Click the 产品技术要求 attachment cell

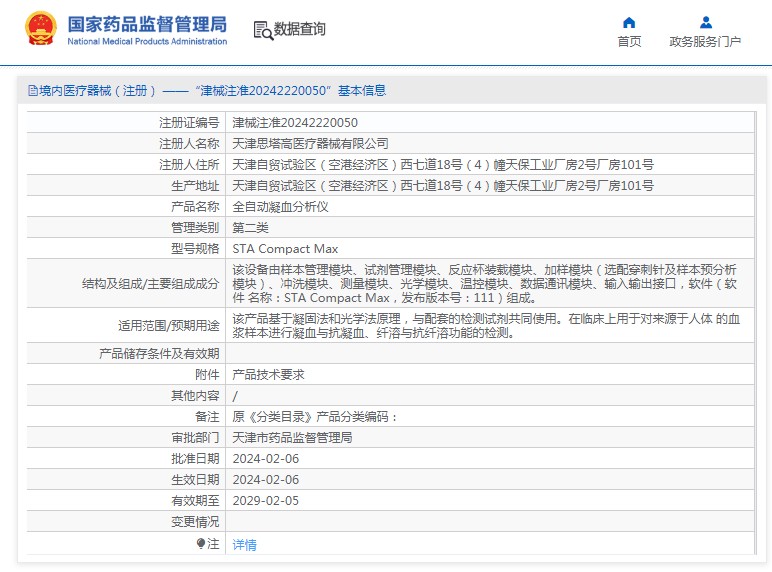tap(268, 375)
